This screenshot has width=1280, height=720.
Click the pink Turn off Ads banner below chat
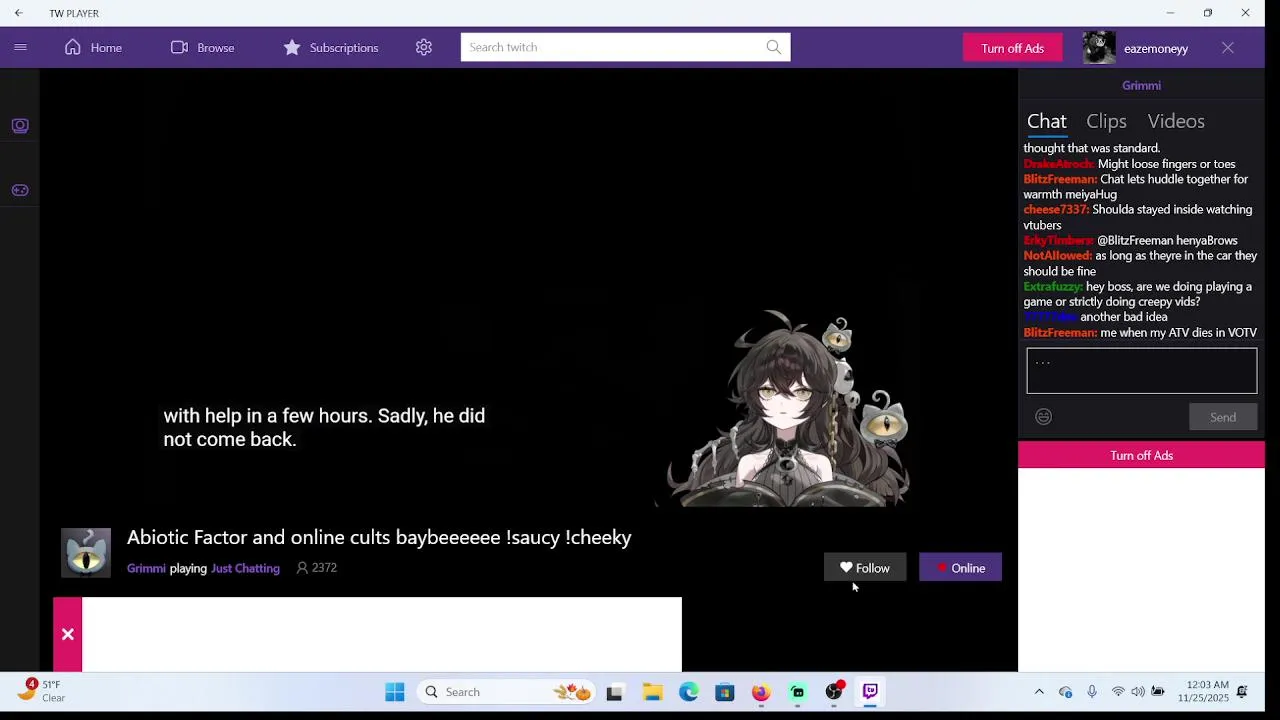click(x=1141, y=455)
